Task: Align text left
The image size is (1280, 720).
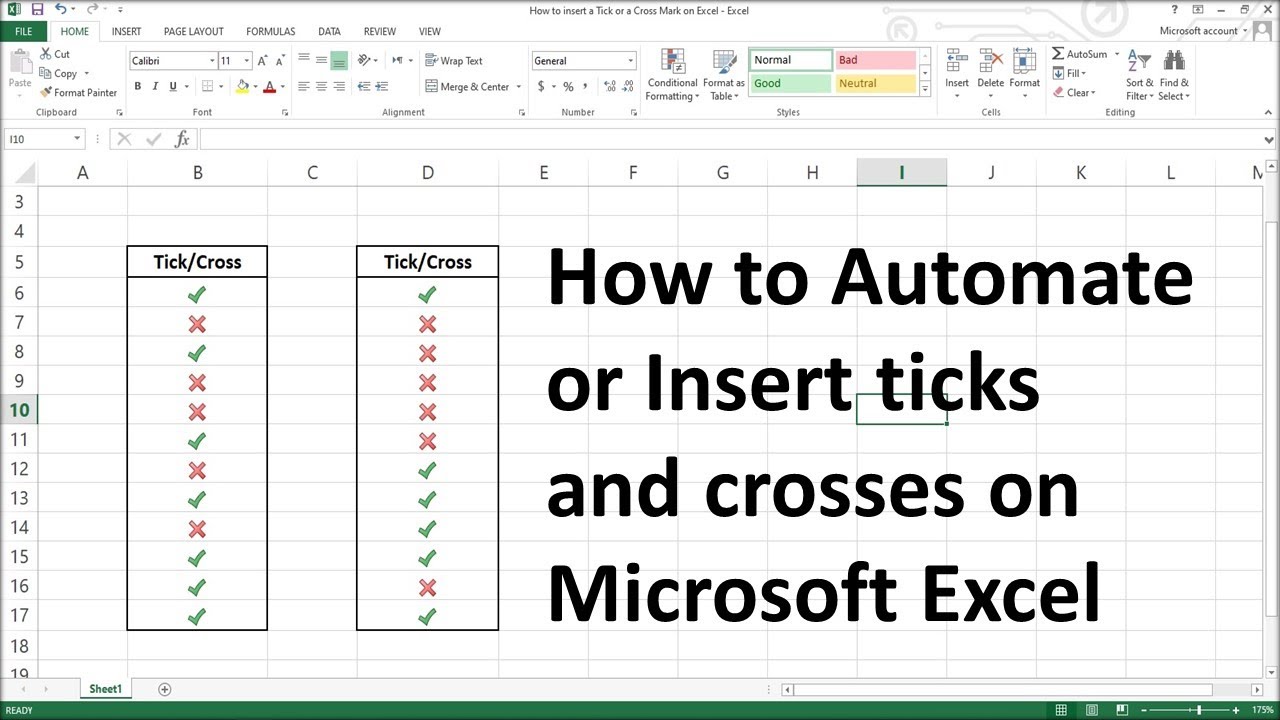Action: click(x=304, y=87)
